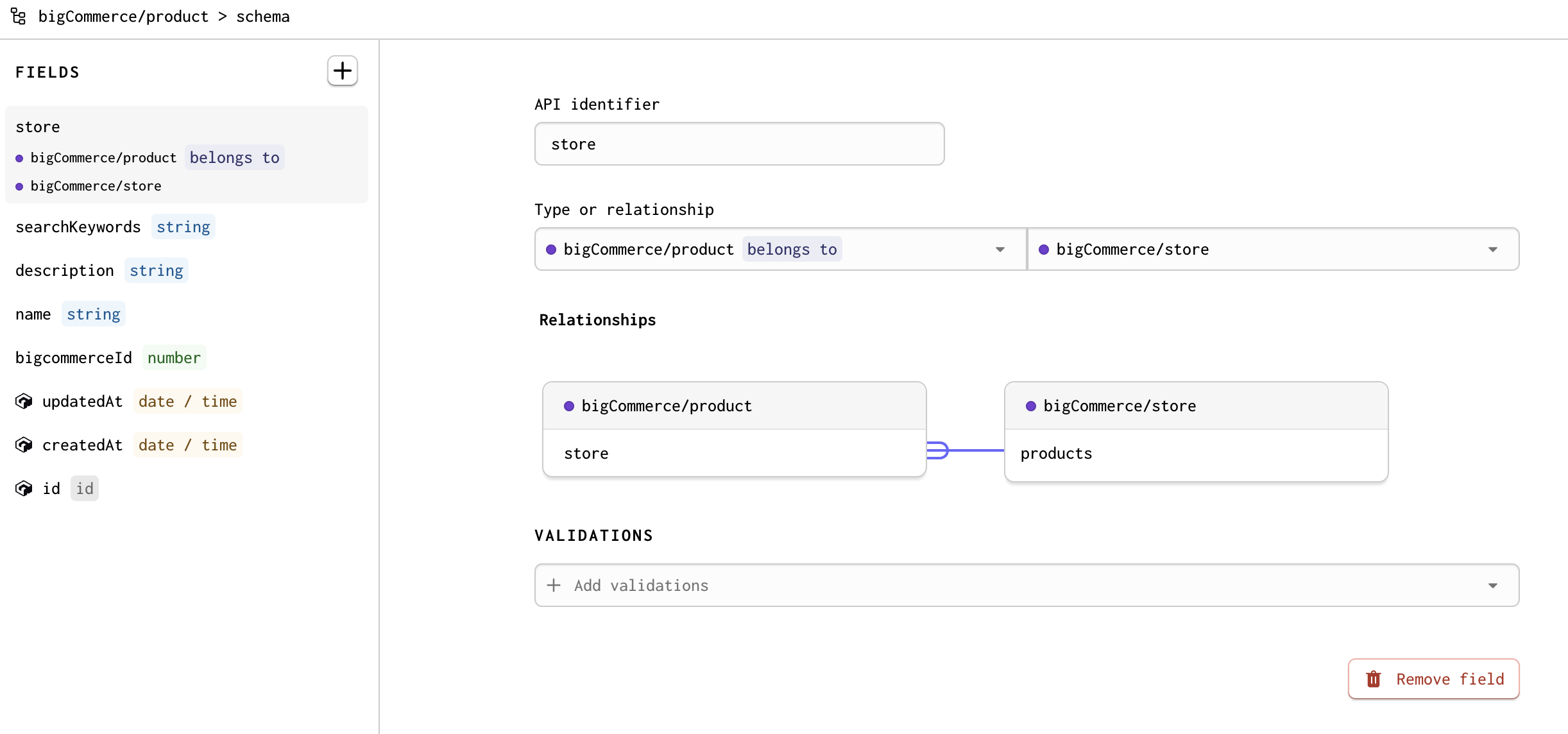Image resolution: width=1568 pixels, height=734 pixels.
Task: Click the gray id type badge
Action: (85, 488)
